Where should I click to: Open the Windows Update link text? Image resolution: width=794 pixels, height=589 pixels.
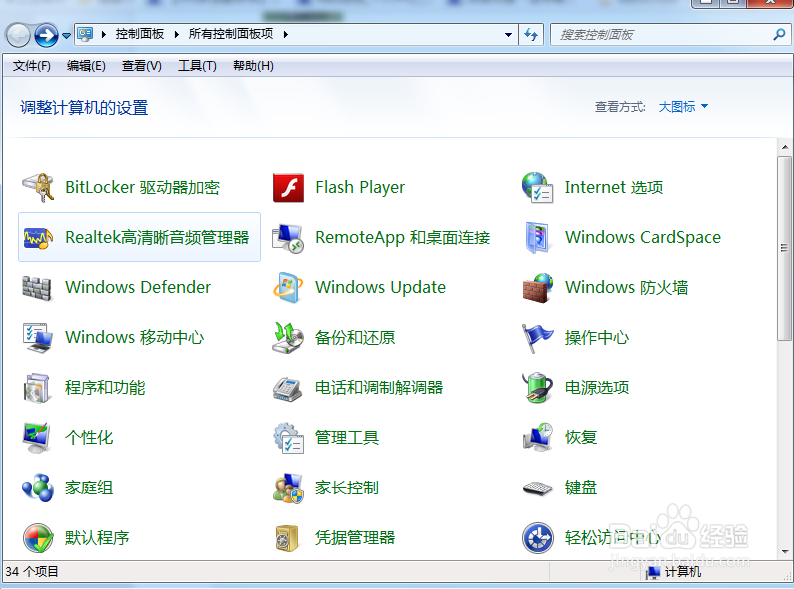[x=380, y=288]
